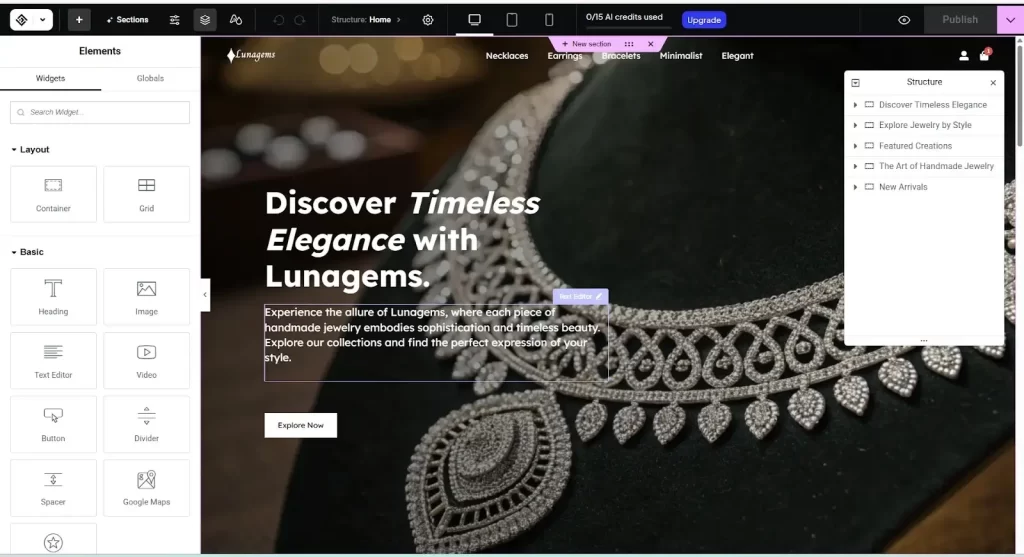Viewport: 1024px width, 557px height.
Task: Switch to tablet preview mode
Action: pyautogui.click(x=512, y=20)
